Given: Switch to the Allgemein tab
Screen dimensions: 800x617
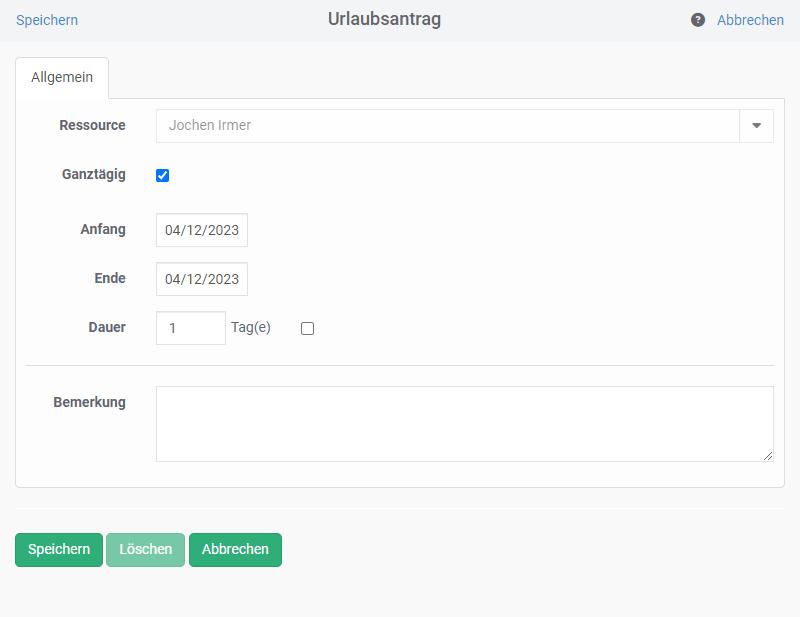Looking at the screenshot, I should click(62, 78).
